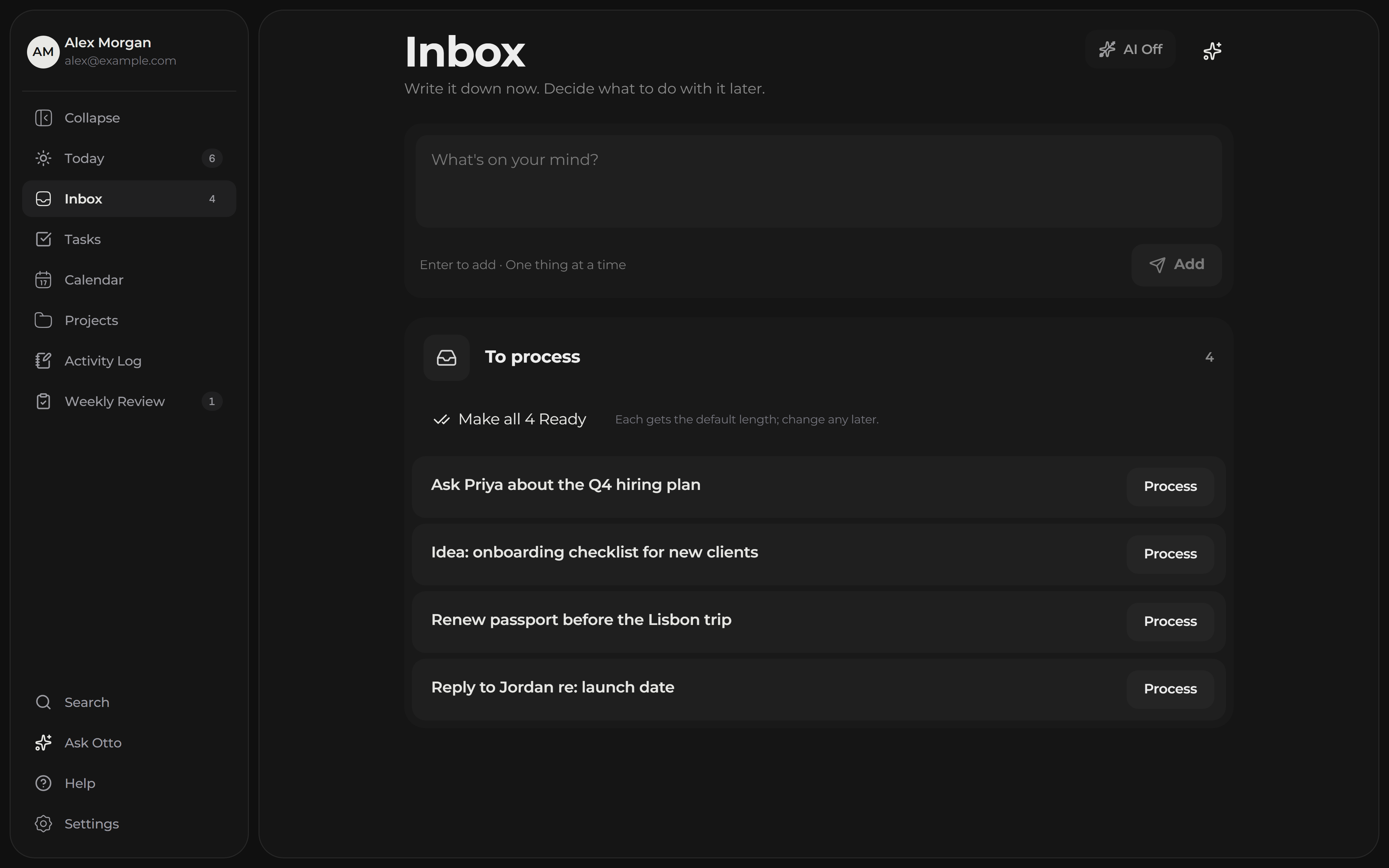
Task: Open Search label in sidebar
Action: point(87,702)
